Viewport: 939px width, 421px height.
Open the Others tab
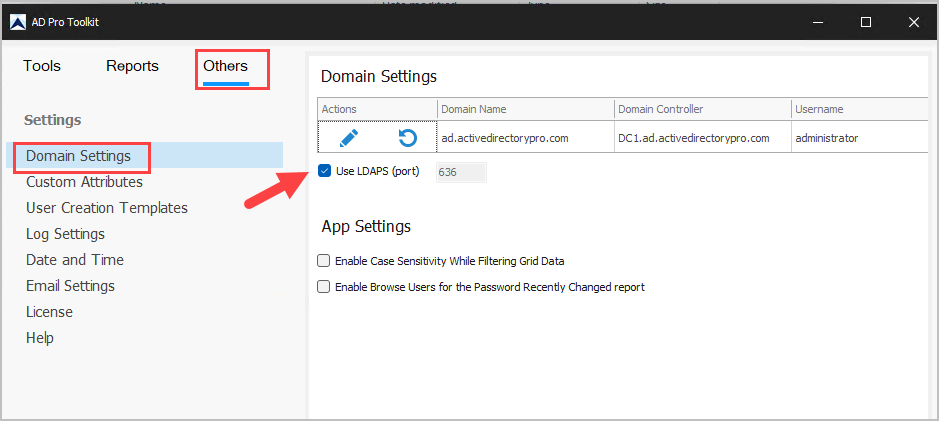[x=225, y=66]
